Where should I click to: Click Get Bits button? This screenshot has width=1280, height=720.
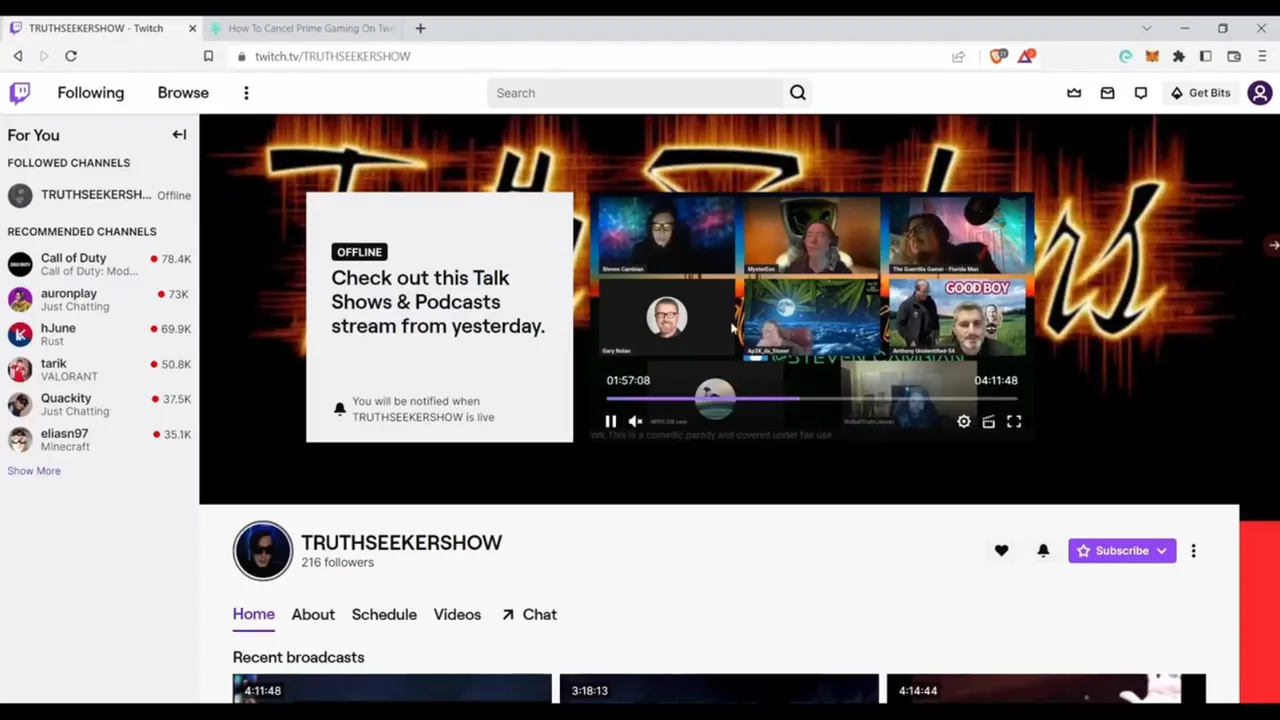coord(1200,93)
